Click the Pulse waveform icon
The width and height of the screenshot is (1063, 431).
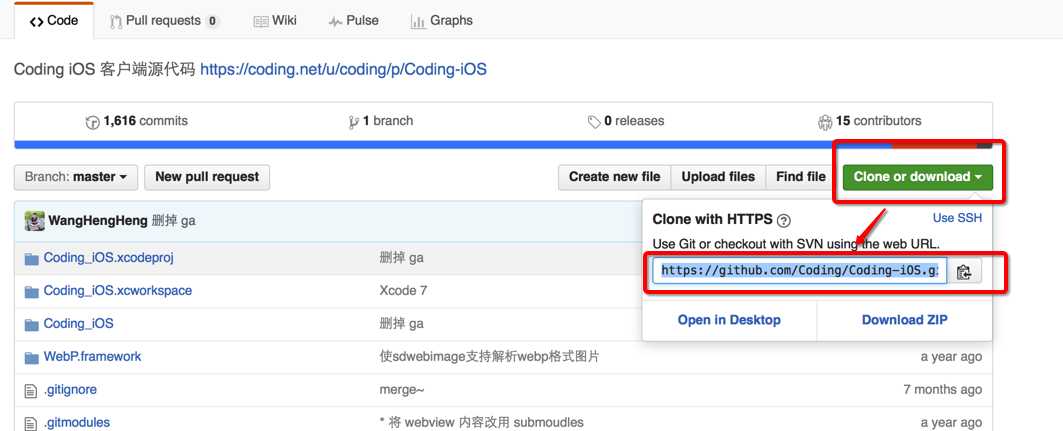pos(335,22)
